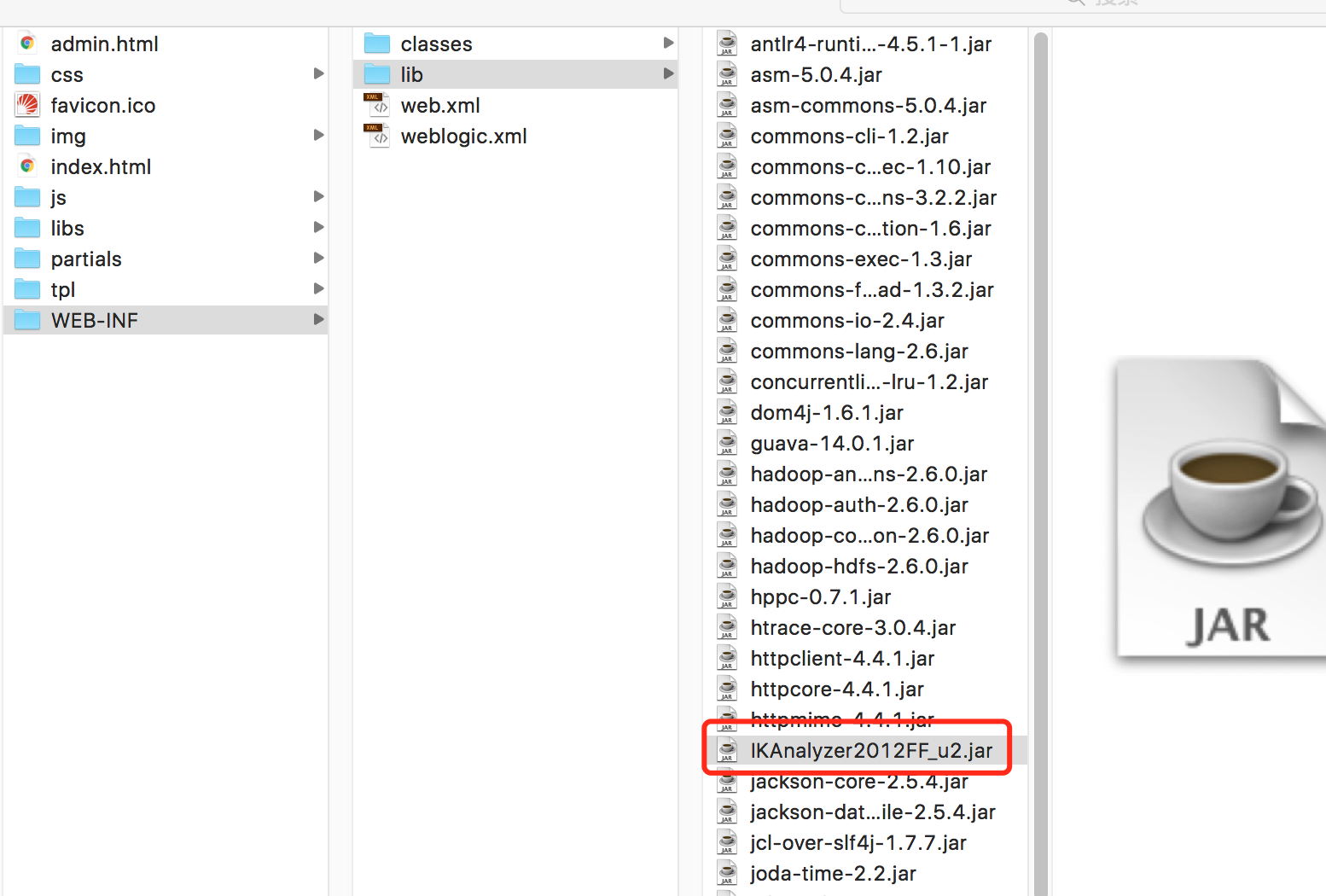This screenshot has width=1326, height=896.
Task: Click the large JAR file preview image
Action: pyautogui.click(x=1221, y=509)
